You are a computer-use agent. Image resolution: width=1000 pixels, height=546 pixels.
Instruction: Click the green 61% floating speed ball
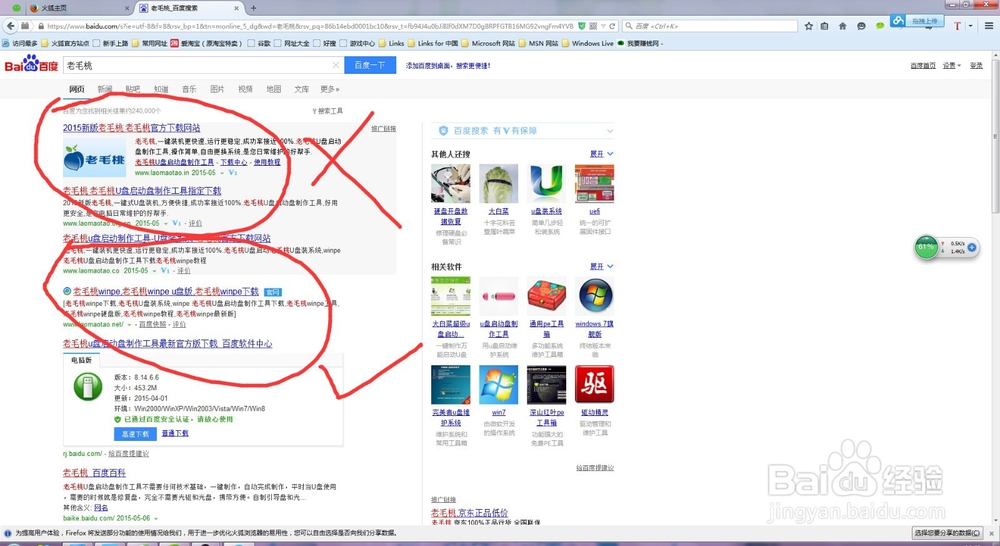pyautogui.click(x=926, y=247)
